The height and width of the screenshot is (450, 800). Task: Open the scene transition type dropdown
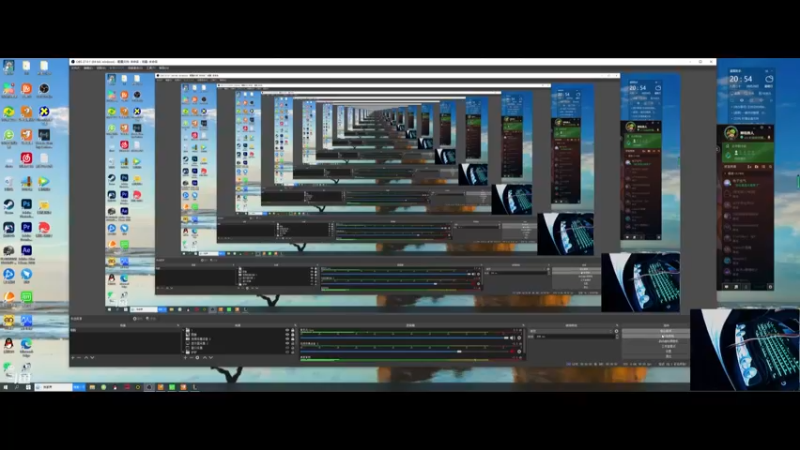571,331
